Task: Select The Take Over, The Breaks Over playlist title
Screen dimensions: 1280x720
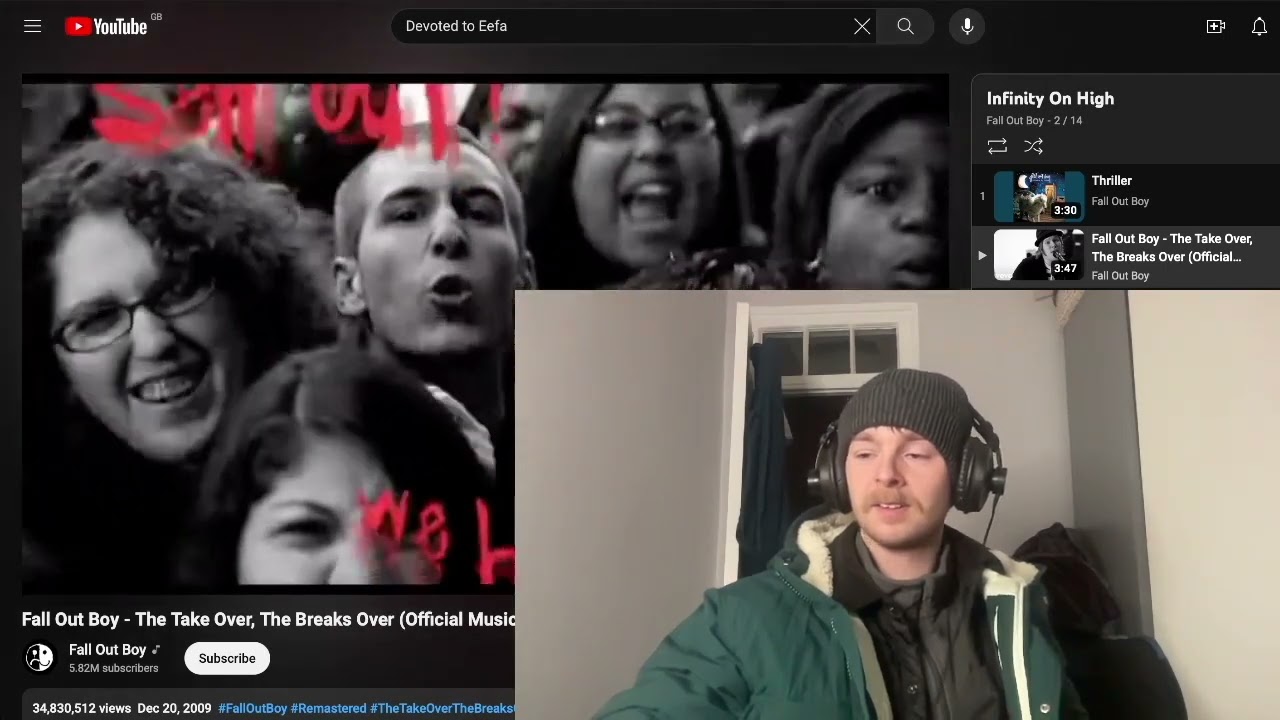Action: point(1171,248)
